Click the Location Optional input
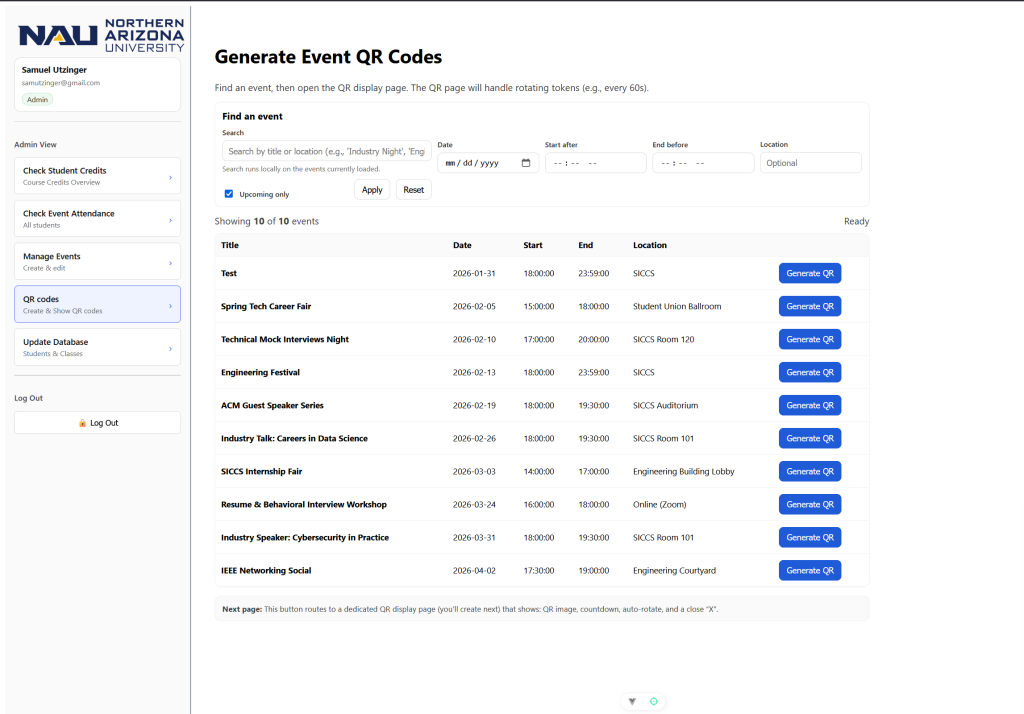The height and width of the screenshot is (714, 1024). [810, 163]
